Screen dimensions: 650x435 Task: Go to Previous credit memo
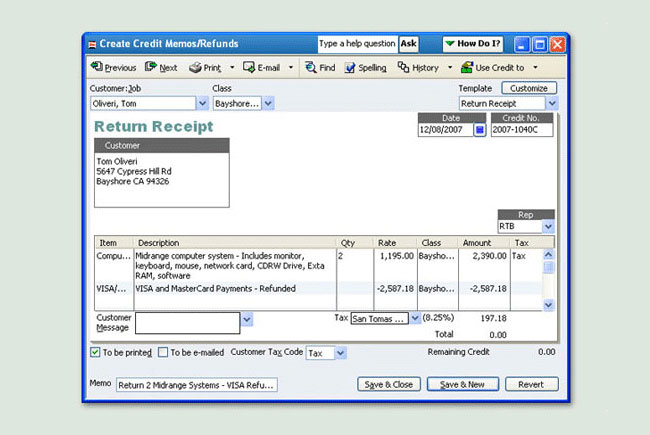click(114, 67)
